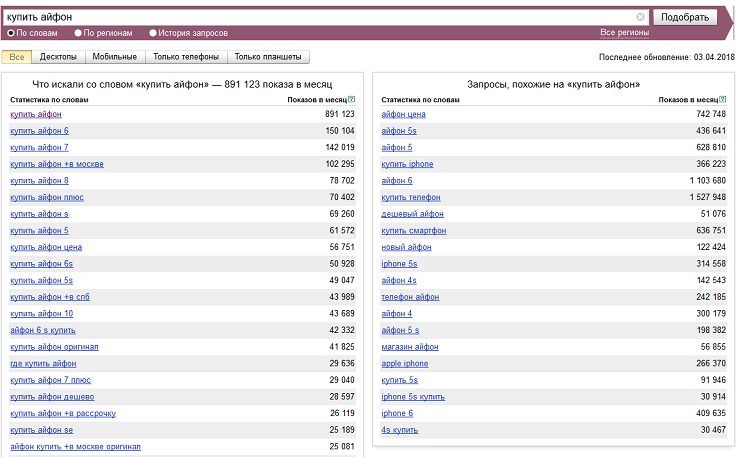Open the 'где купить айфон' link
This screenshot has height=457, width=740.
point(43,364)
